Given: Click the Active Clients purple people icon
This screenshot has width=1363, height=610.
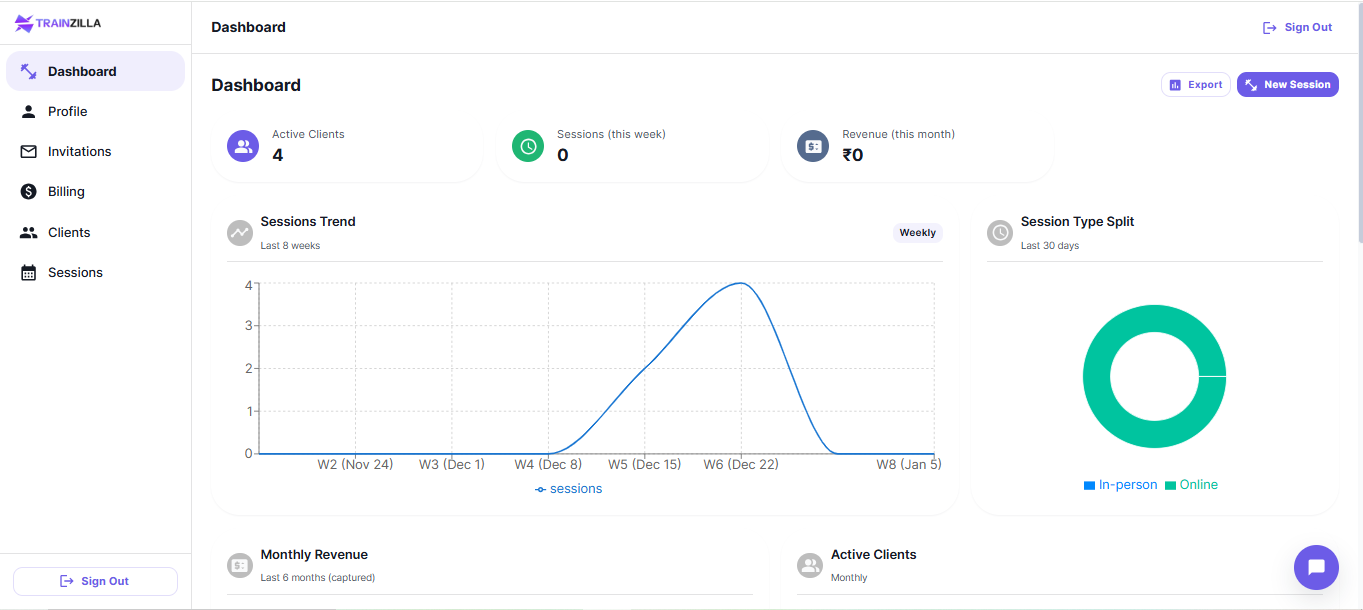Looking at the screenshot, I should tap(242, 146).
